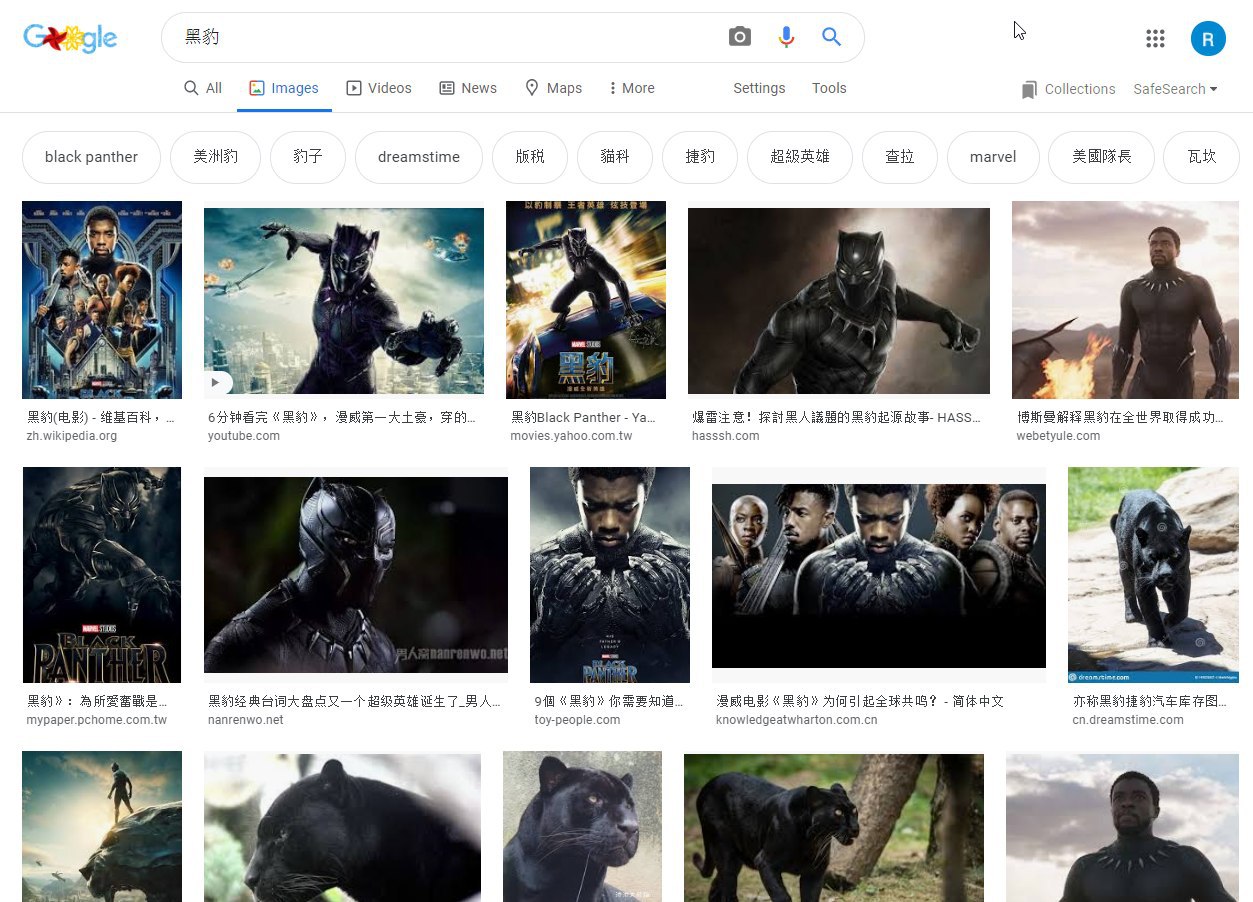The height and width of the screenshot is (902, 1253).
Task: Click the cn.dreamstime.com source link
Action: click(x=1128, y=720)
